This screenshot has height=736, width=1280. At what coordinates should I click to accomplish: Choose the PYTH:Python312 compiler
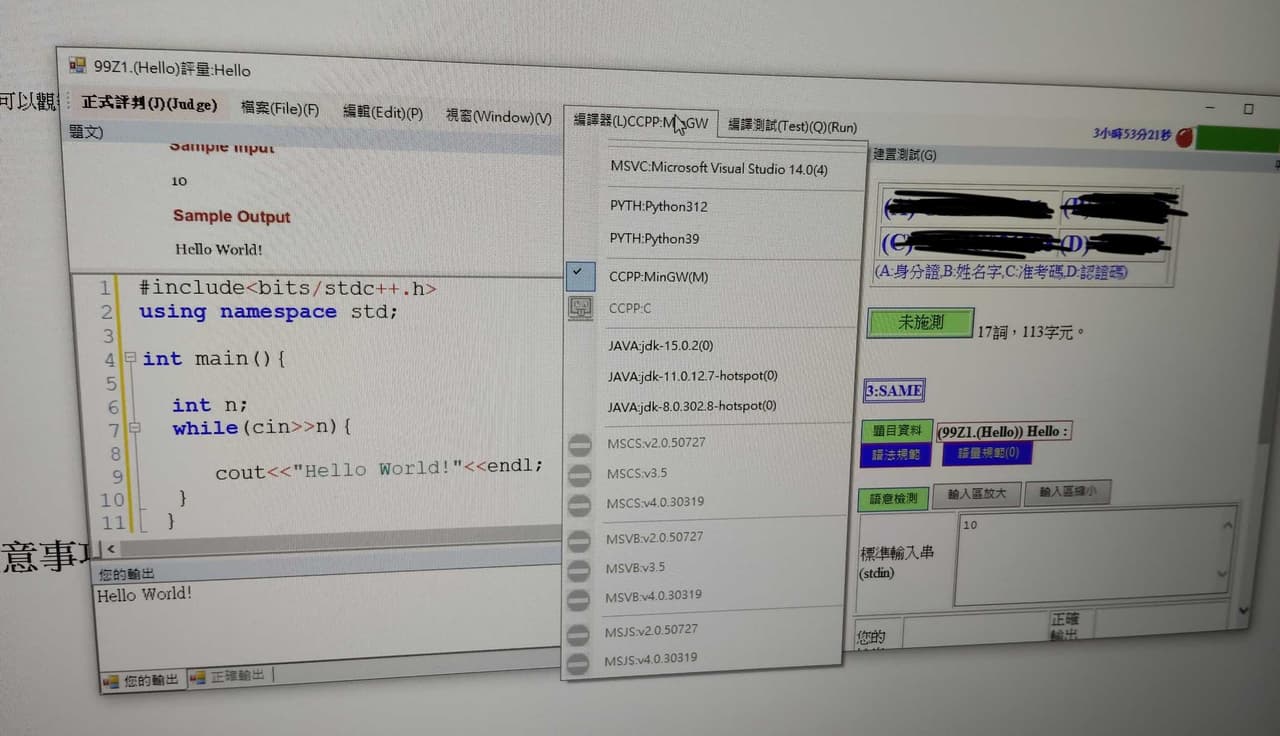click(659, 207)
